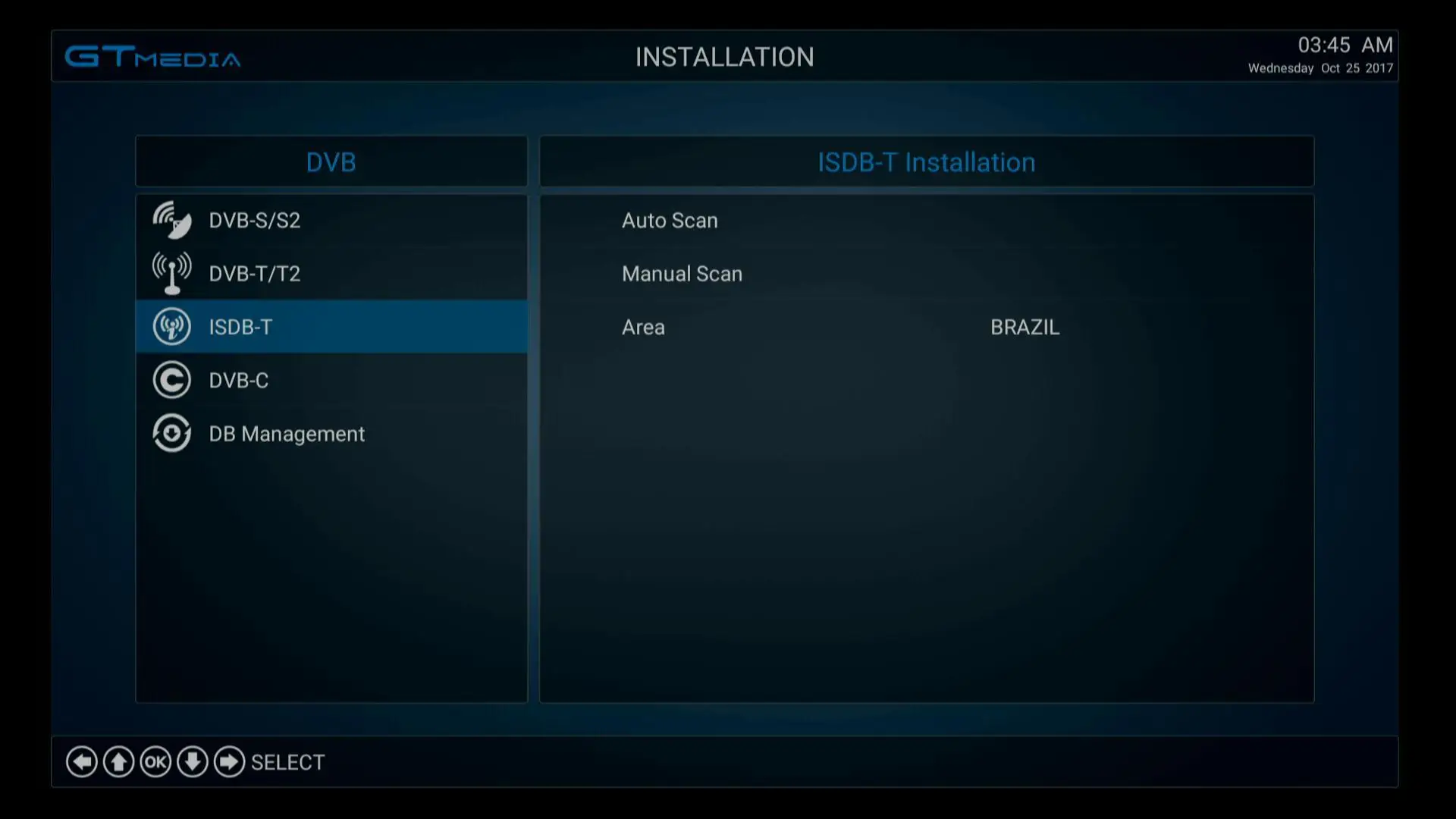Change Area setting from BRAZIL
Image resolution: width=1456 pixels, height=819 pixels.
coord(1025,327)
